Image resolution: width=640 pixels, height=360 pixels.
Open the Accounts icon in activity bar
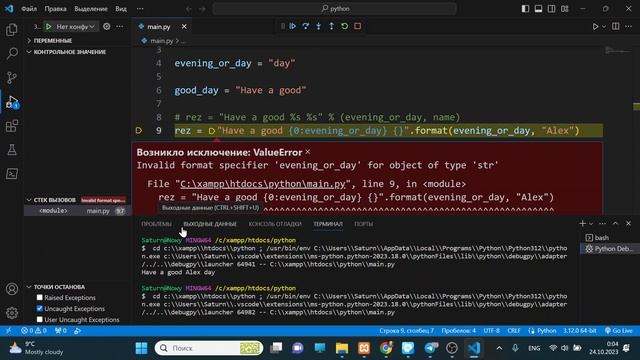12,289
